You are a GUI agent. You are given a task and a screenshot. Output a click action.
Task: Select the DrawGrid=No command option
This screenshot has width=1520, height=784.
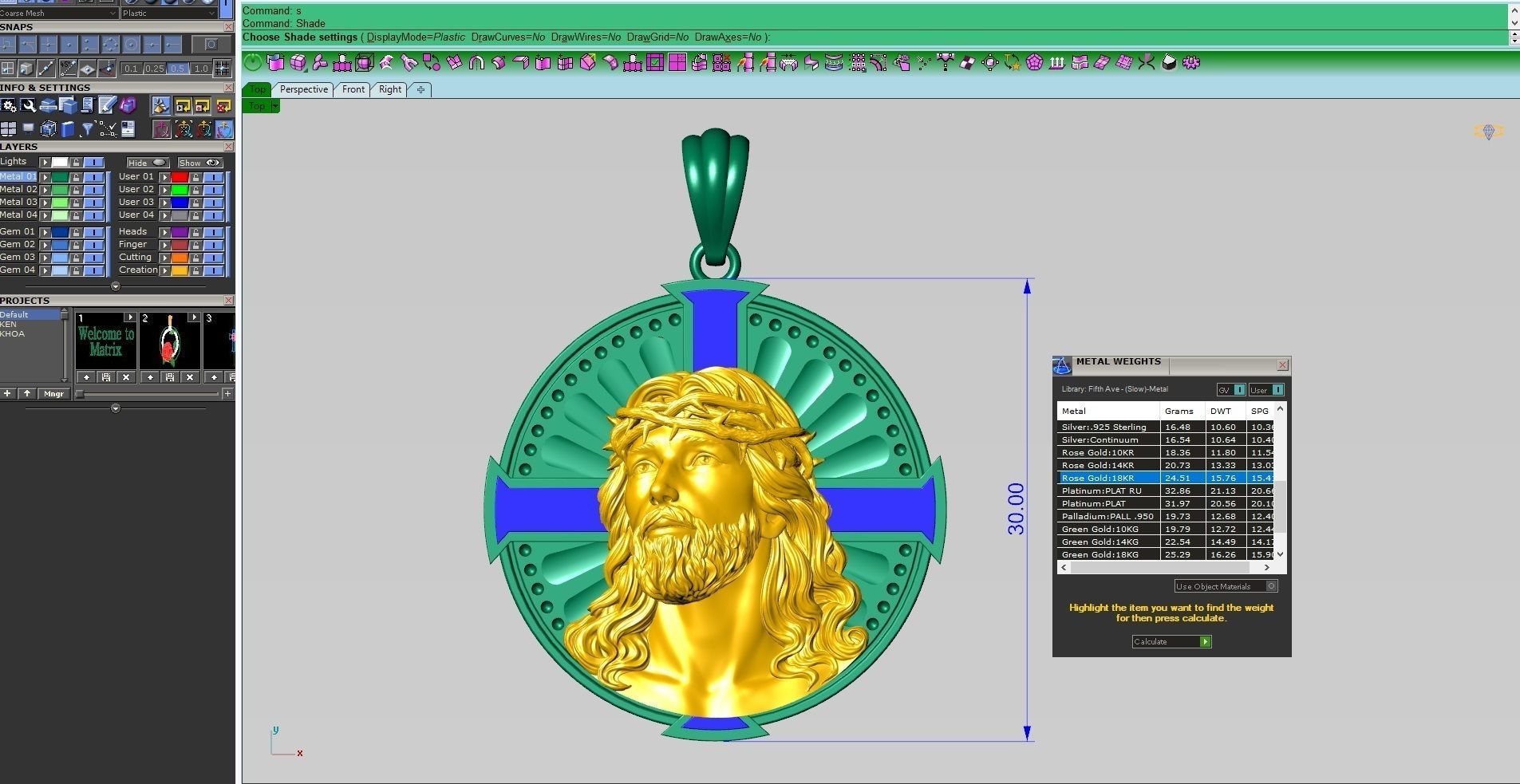(x=657, y=37)
